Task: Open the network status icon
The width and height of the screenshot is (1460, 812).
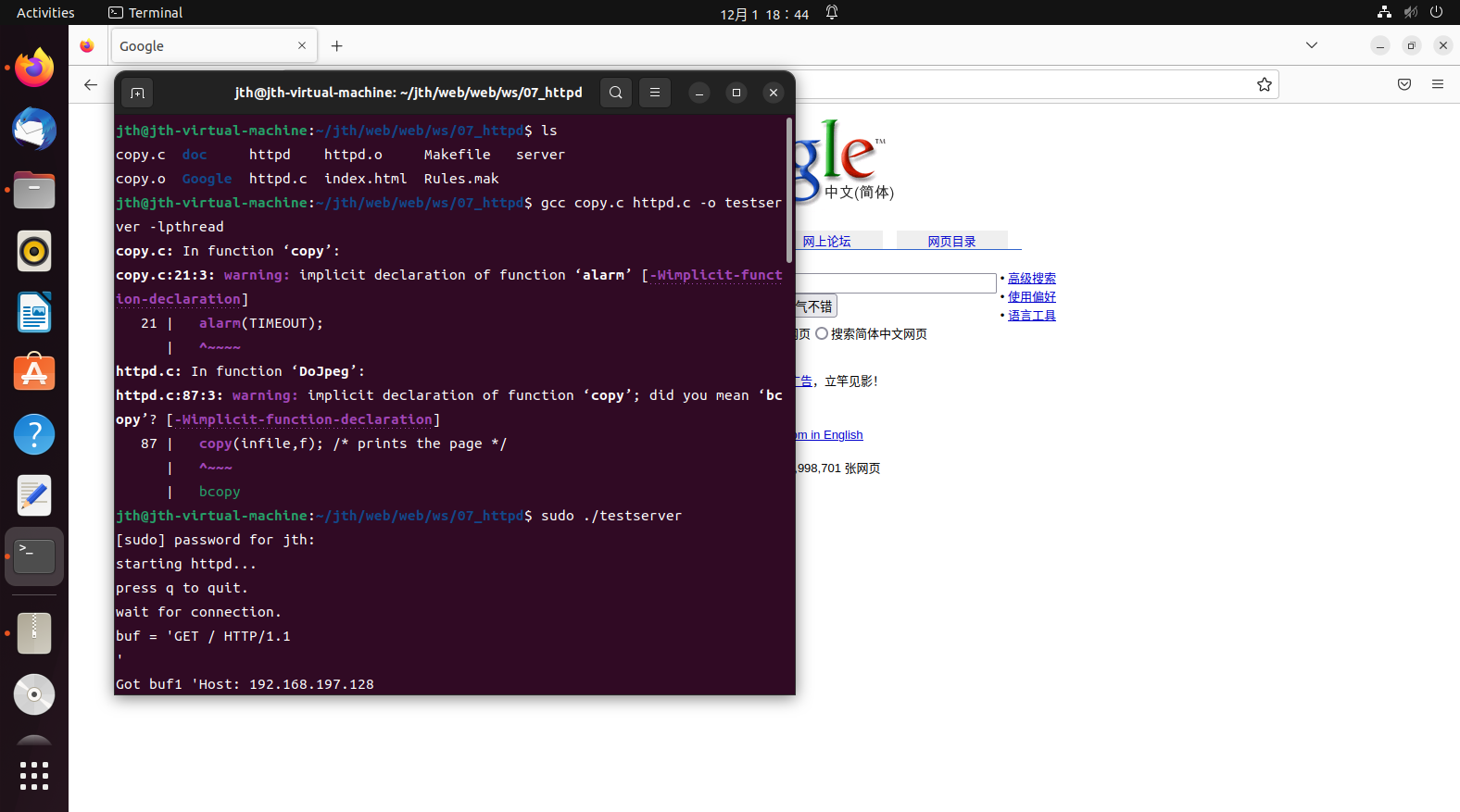Action: [x=1384, y=13]
